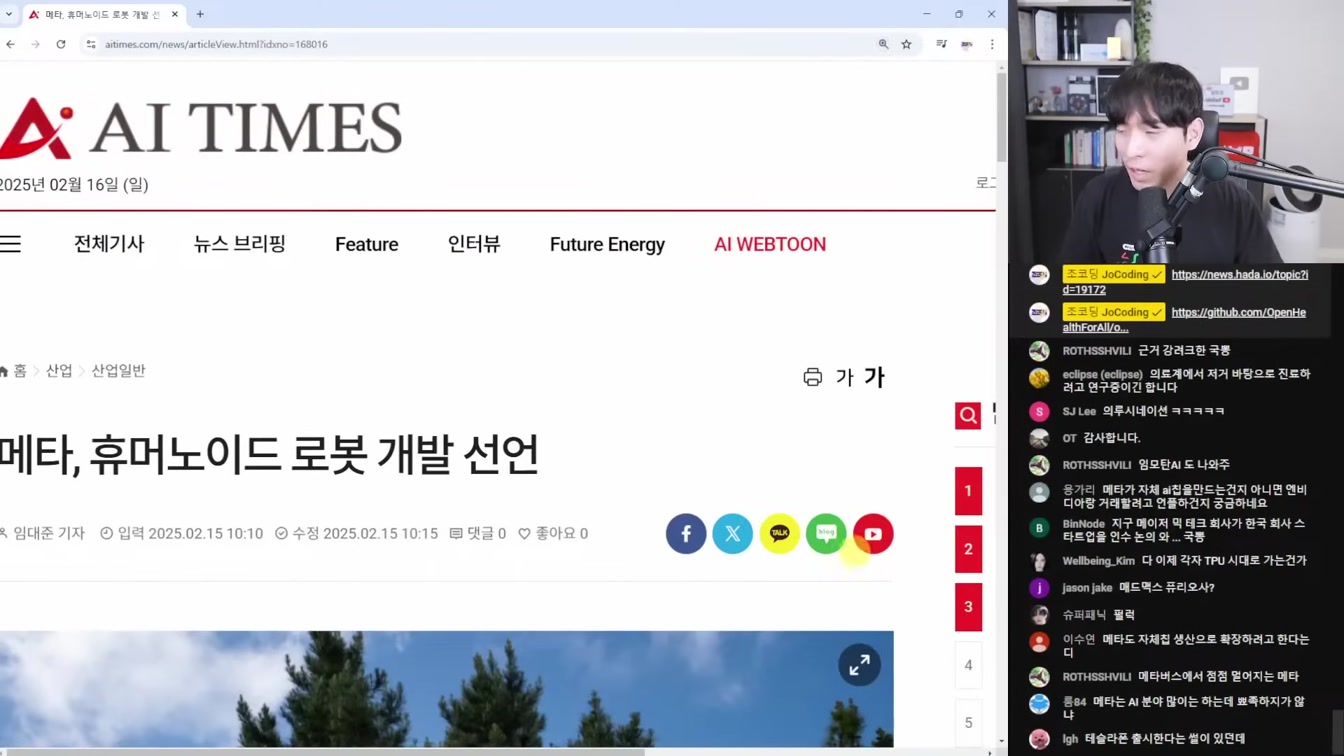Click the page vertical scrollbar
The width and height of the screenshot is (1344, 756).
[x=1001, y=120]
